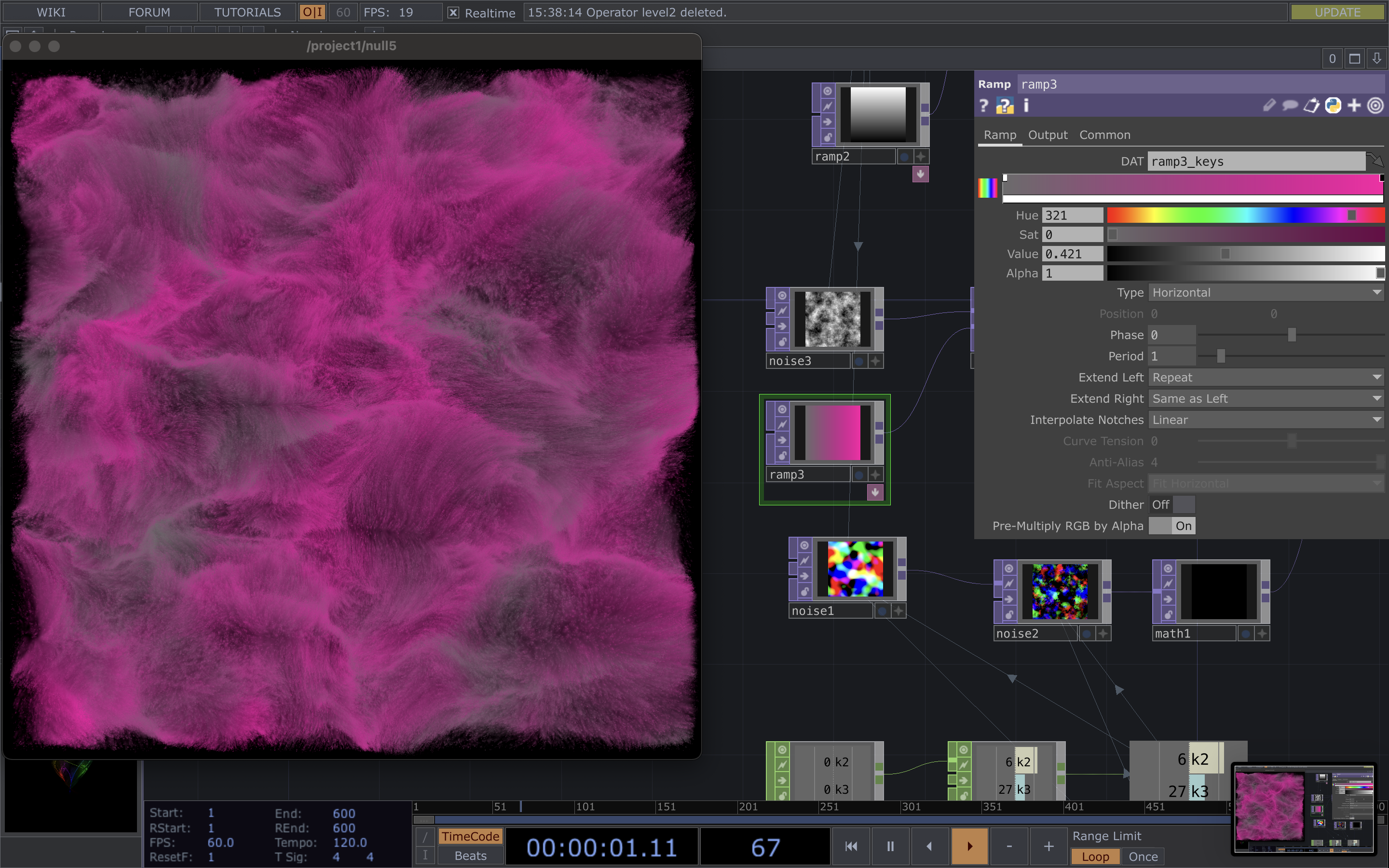
Task: Toggle the Realtime checkbox
Action: point(453,13)
